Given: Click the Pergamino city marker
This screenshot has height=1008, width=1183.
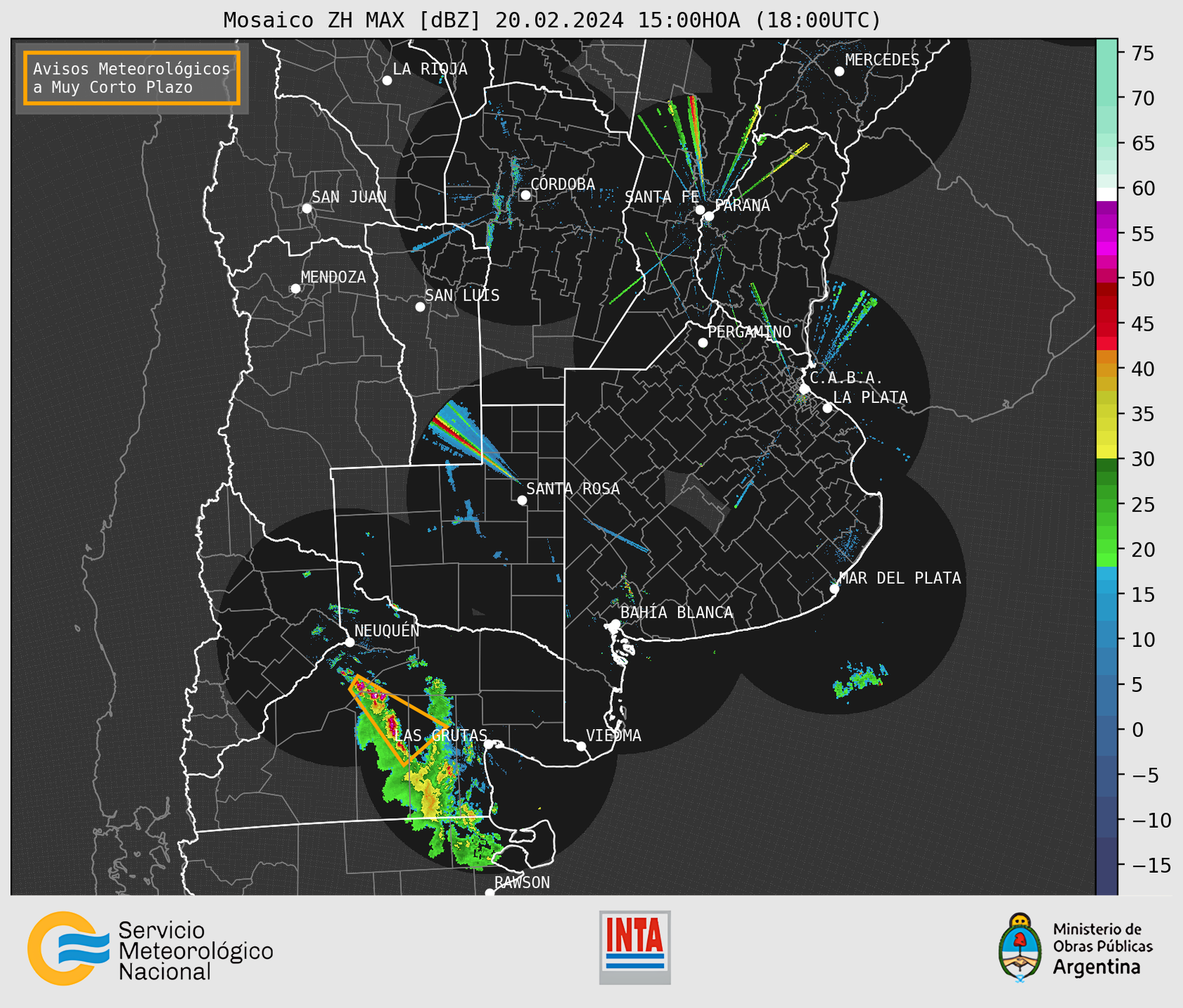Looking at the screenshot, I should tap(703, 343).
